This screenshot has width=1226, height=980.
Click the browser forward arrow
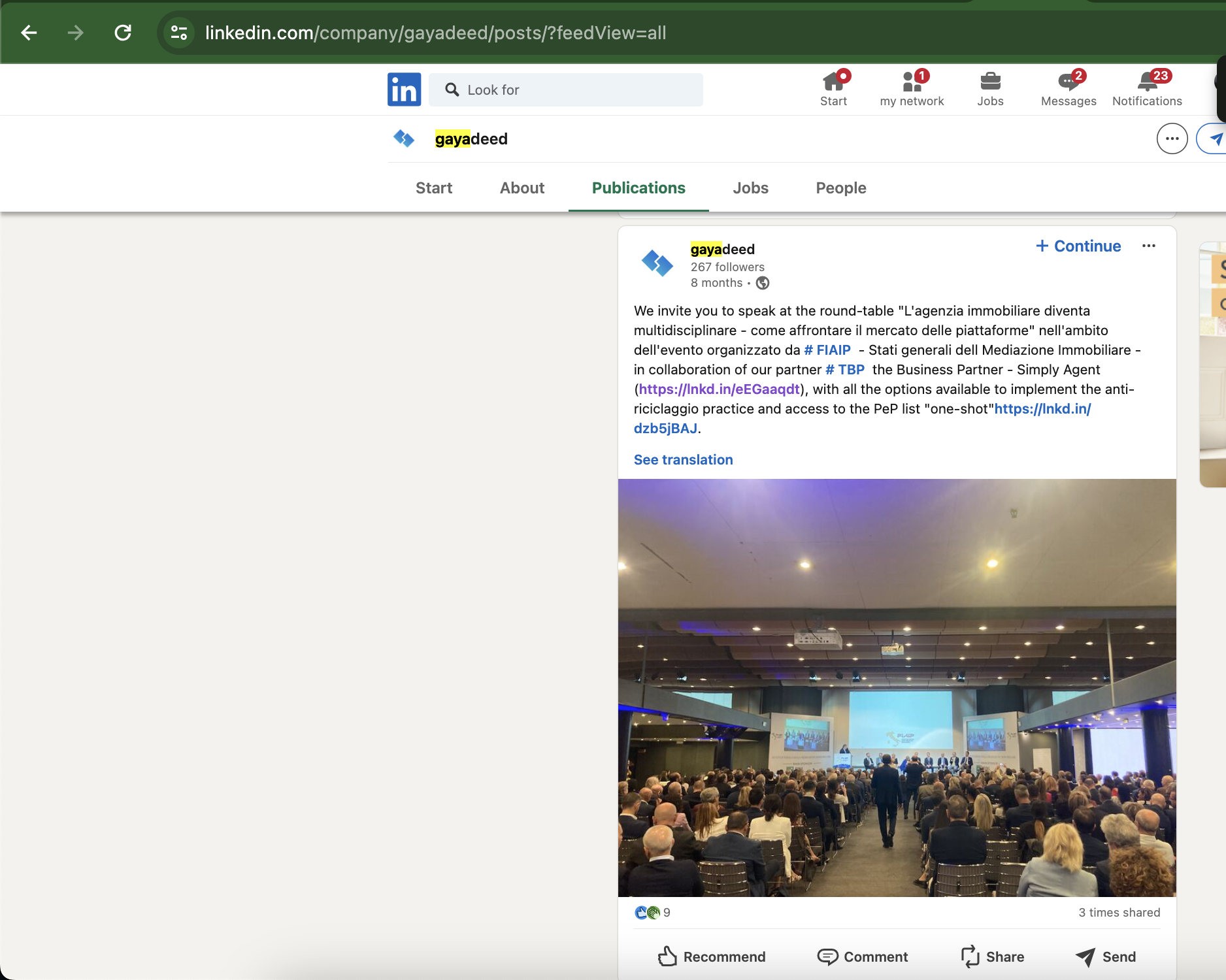point(76,33)
